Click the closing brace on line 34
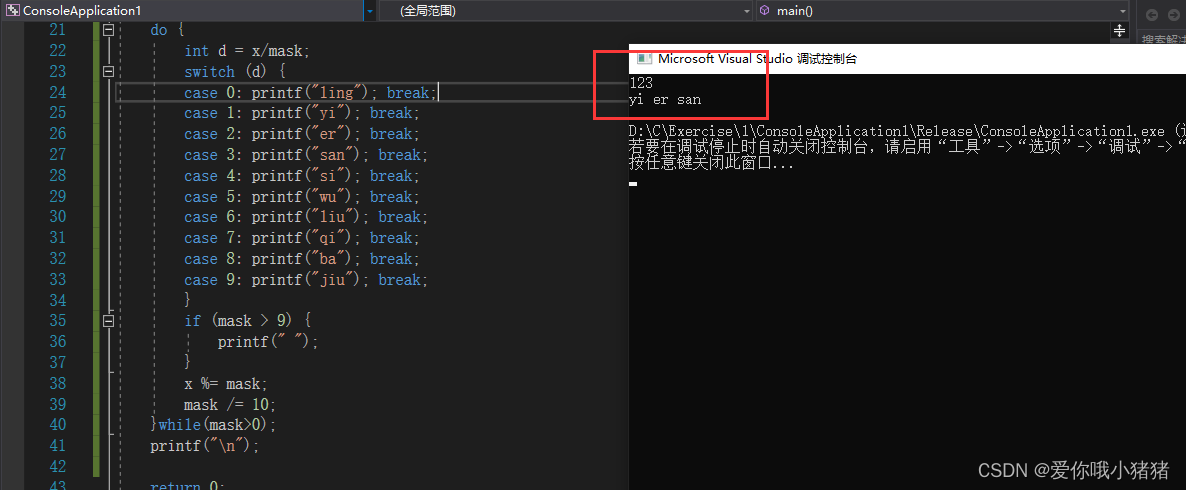 [188, 300]
